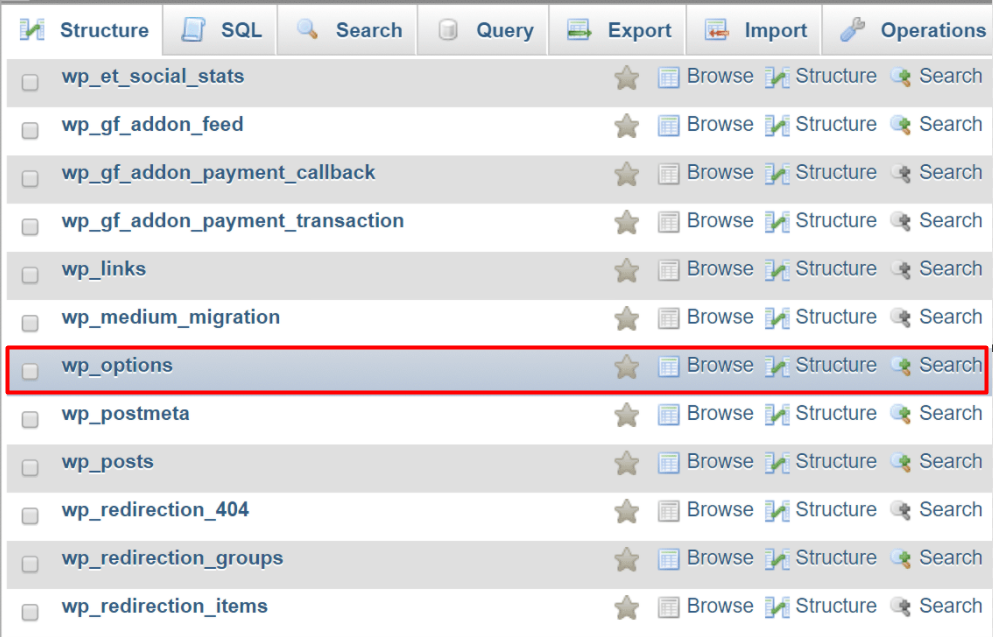Star the wp_gf_addon_feed table
Screen dimensions: 993x637
(626, 126)
